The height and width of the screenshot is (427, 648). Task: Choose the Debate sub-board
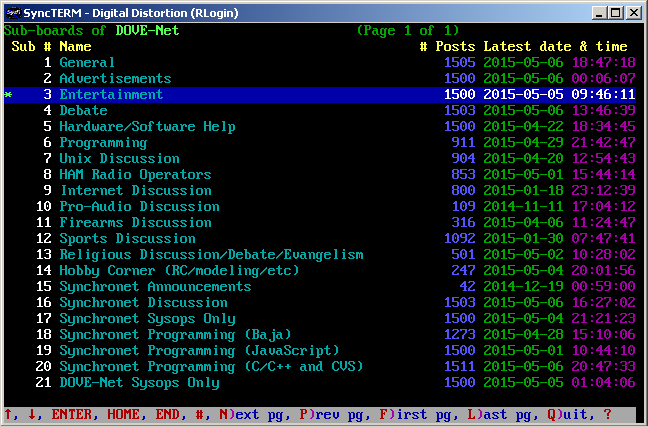[83, 111]
